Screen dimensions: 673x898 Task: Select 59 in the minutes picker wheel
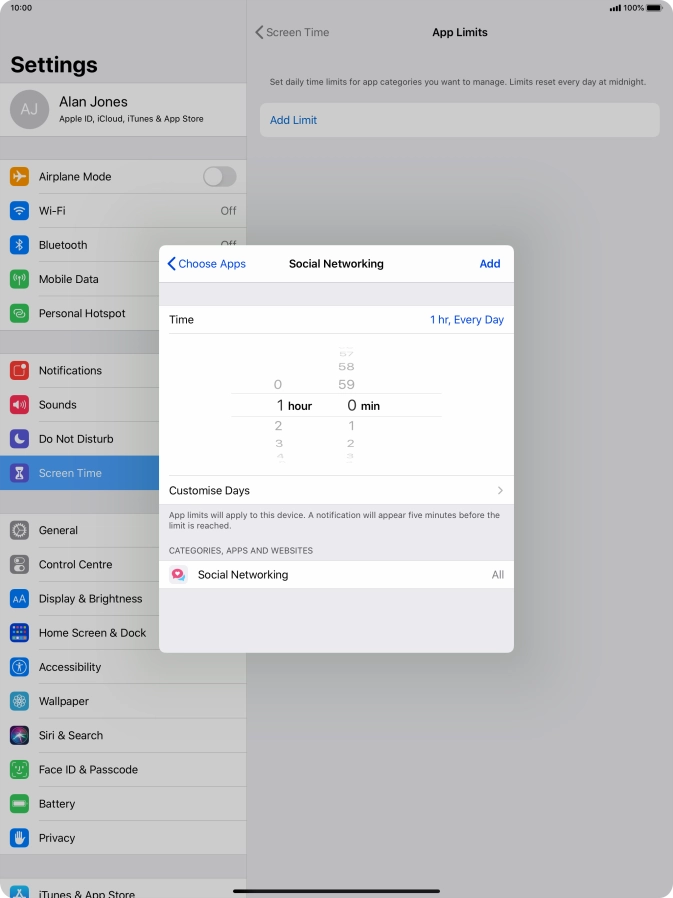pyautogui.click(x=346, y=385)
